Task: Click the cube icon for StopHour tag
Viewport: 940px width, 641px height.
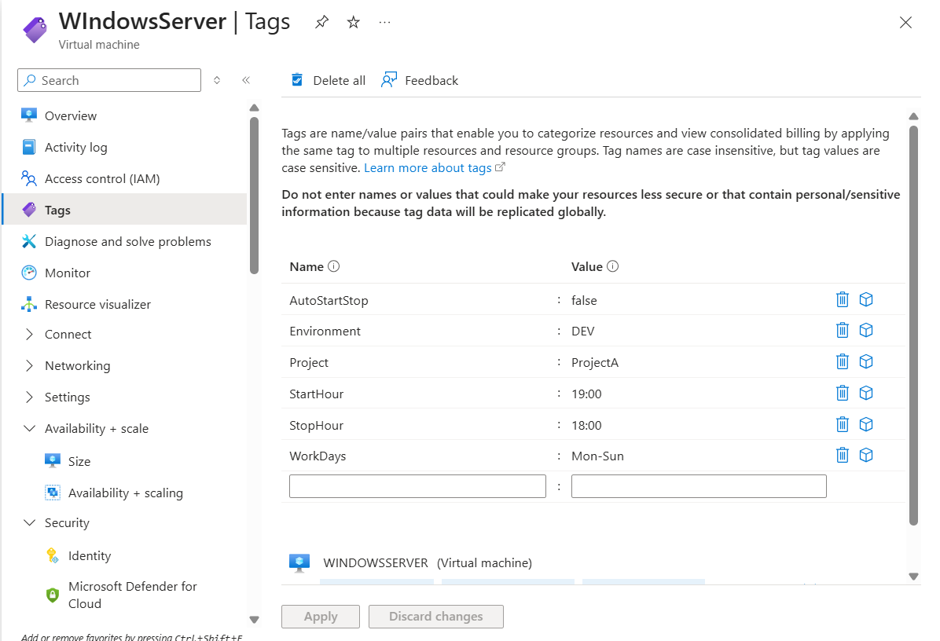Action: (x=866, y=425)
